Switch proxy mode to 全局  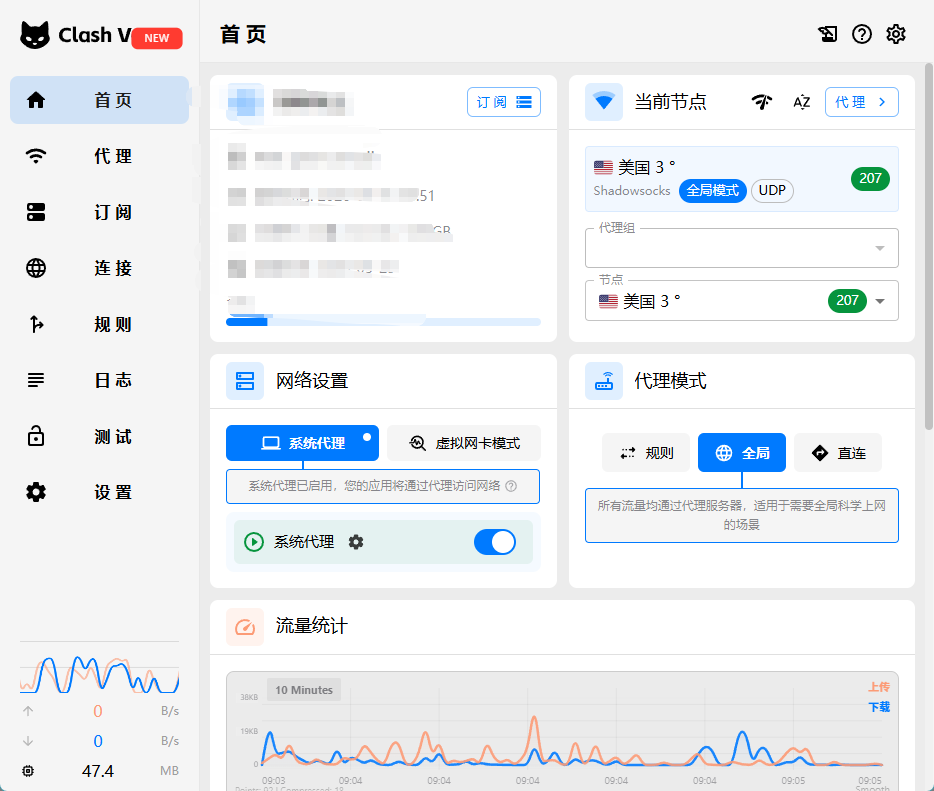click(x=742, y=453)
